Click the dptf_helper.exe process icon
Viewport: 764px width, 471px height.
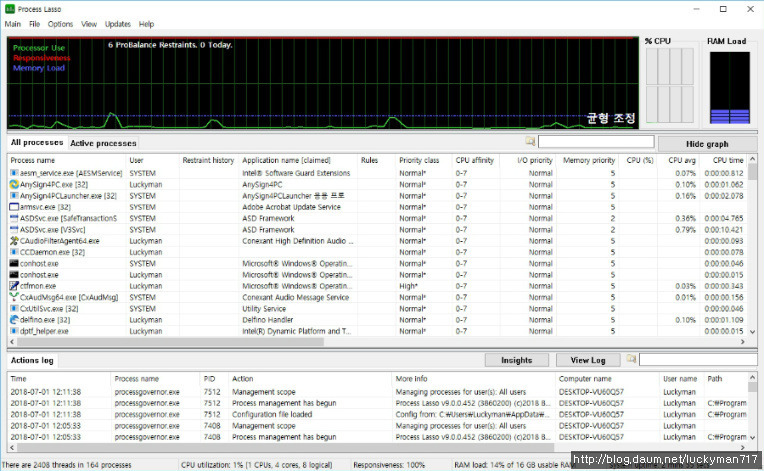[14, 331]
